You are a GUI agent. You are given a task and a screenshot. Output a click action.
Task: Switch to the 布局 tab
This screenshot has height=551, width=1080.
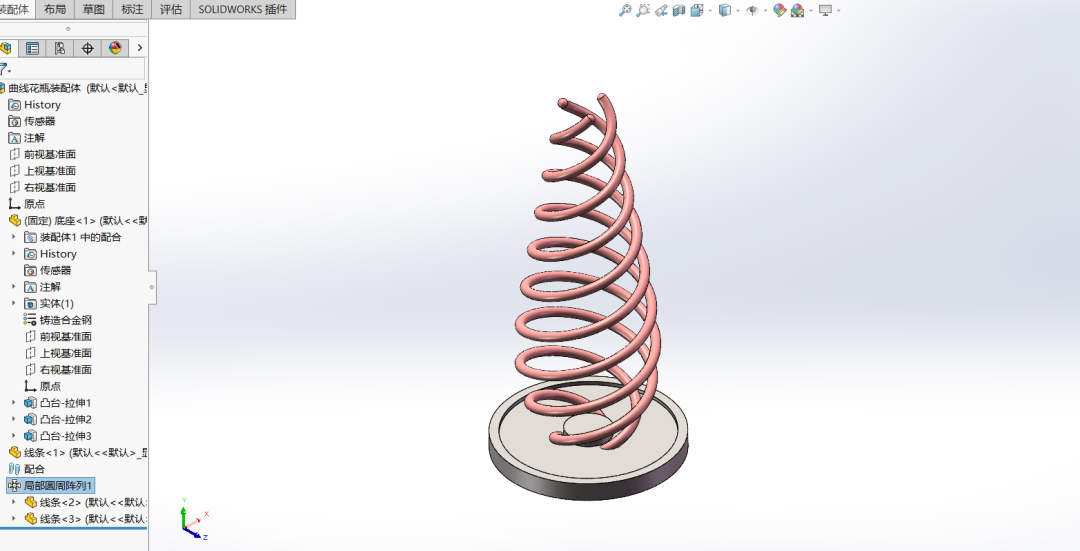(55, 9)
